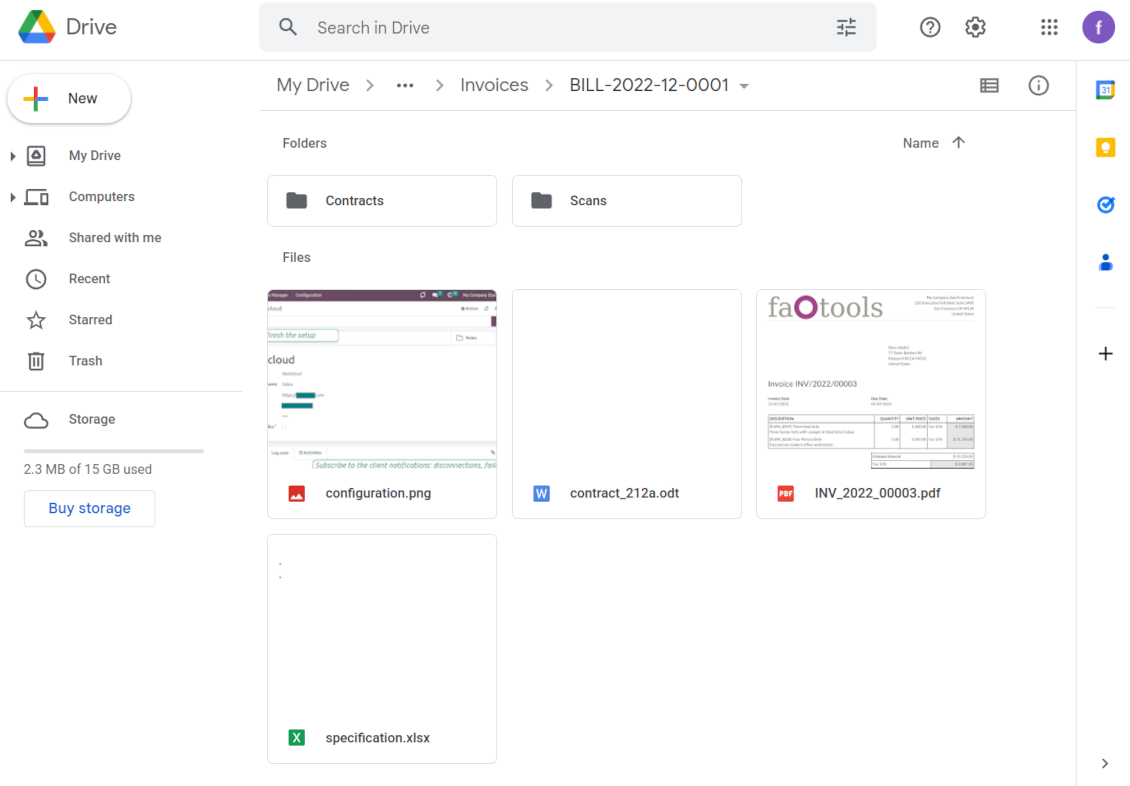Click the Trash bin icon
Image resolution: width=1130 pixels, height=786 pixels.
tap(36, 361)
